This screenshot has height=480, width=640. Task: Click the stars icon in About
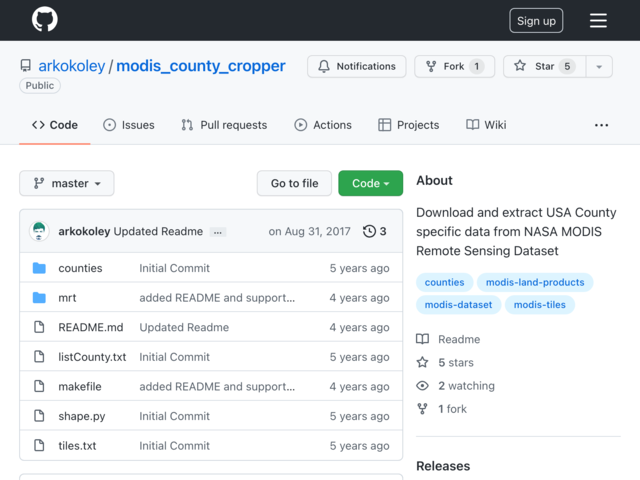click(422, 362)
